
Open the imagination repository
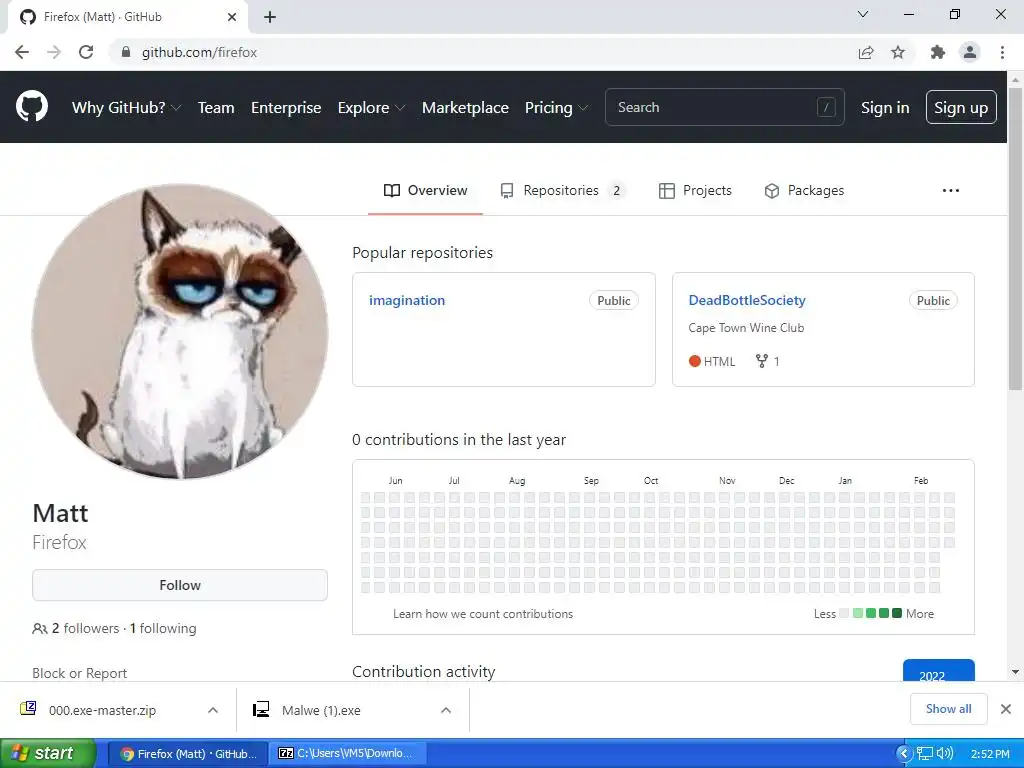point(407,300)
